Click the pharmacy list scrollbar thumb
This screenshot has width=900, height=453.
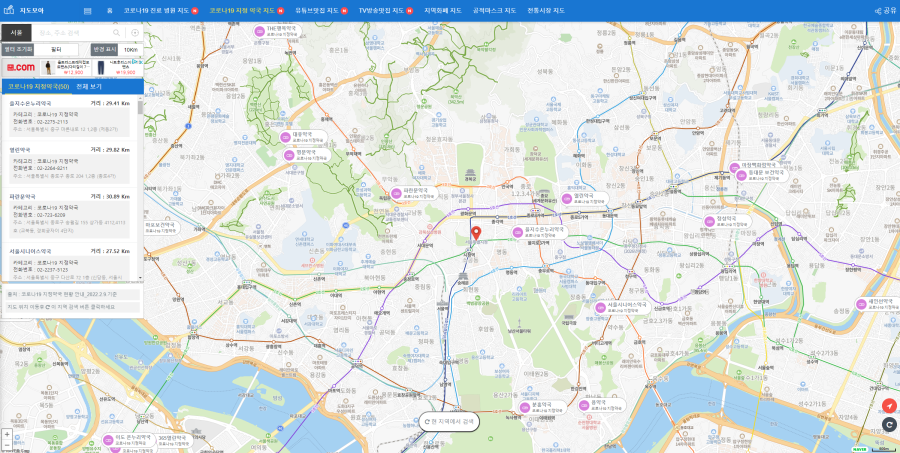tap(140, 107)
